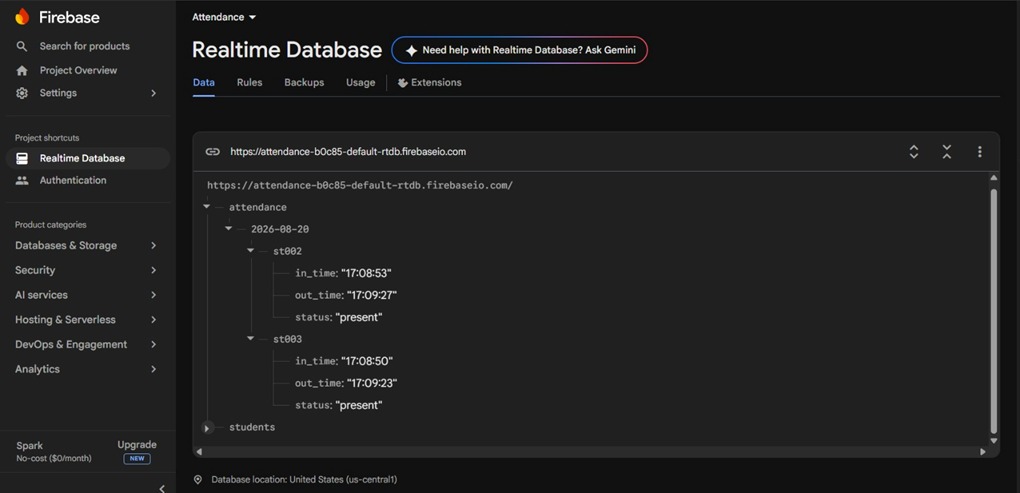
Task: Collapse the 2026-08-20 date node
Action: click(x=228, y=229)
